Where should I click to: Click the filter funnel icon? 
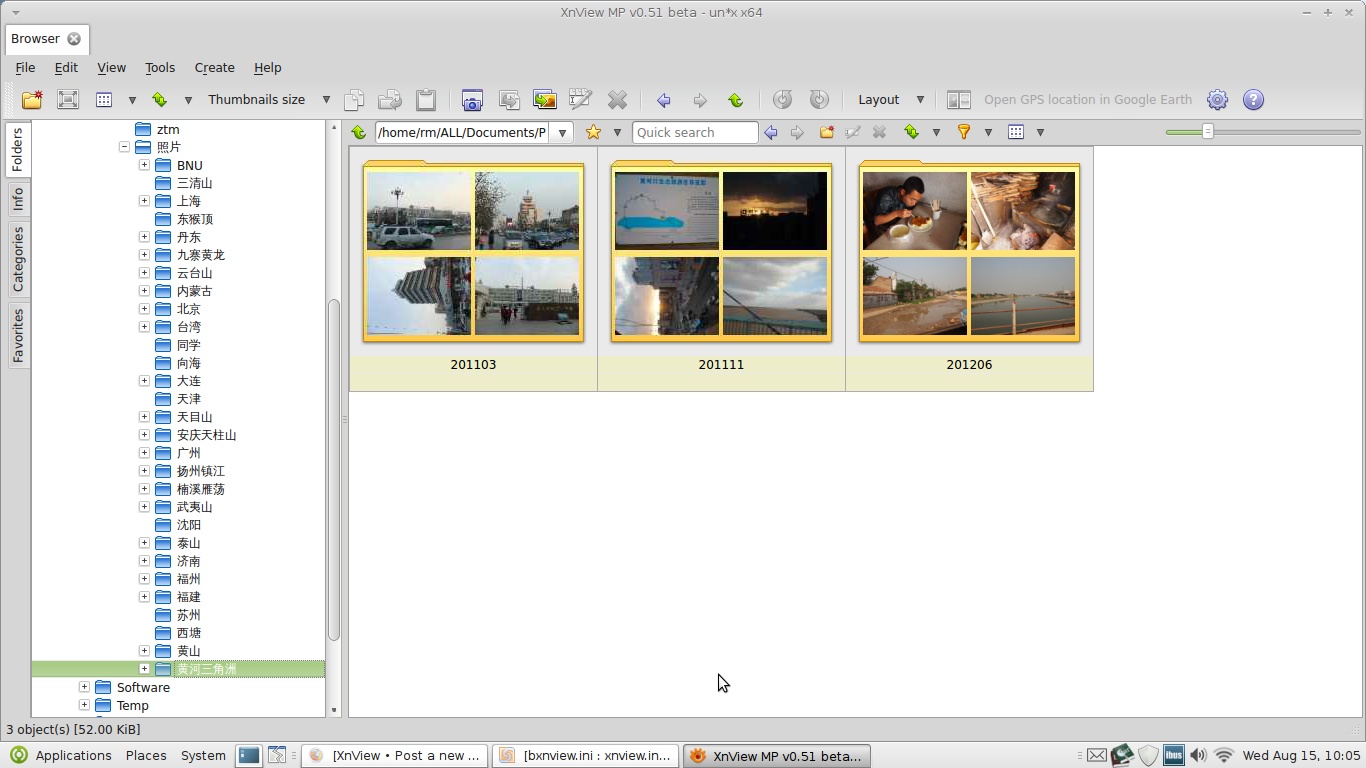(x=964, y=132)
